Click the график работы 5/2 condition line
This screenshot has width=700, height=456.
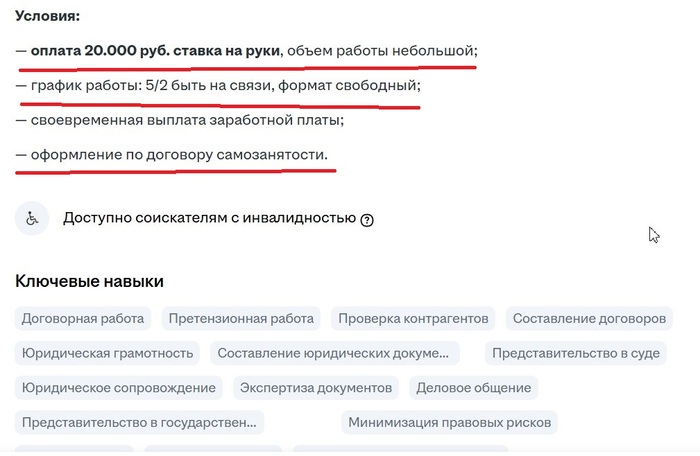click(x=218, y=86)
